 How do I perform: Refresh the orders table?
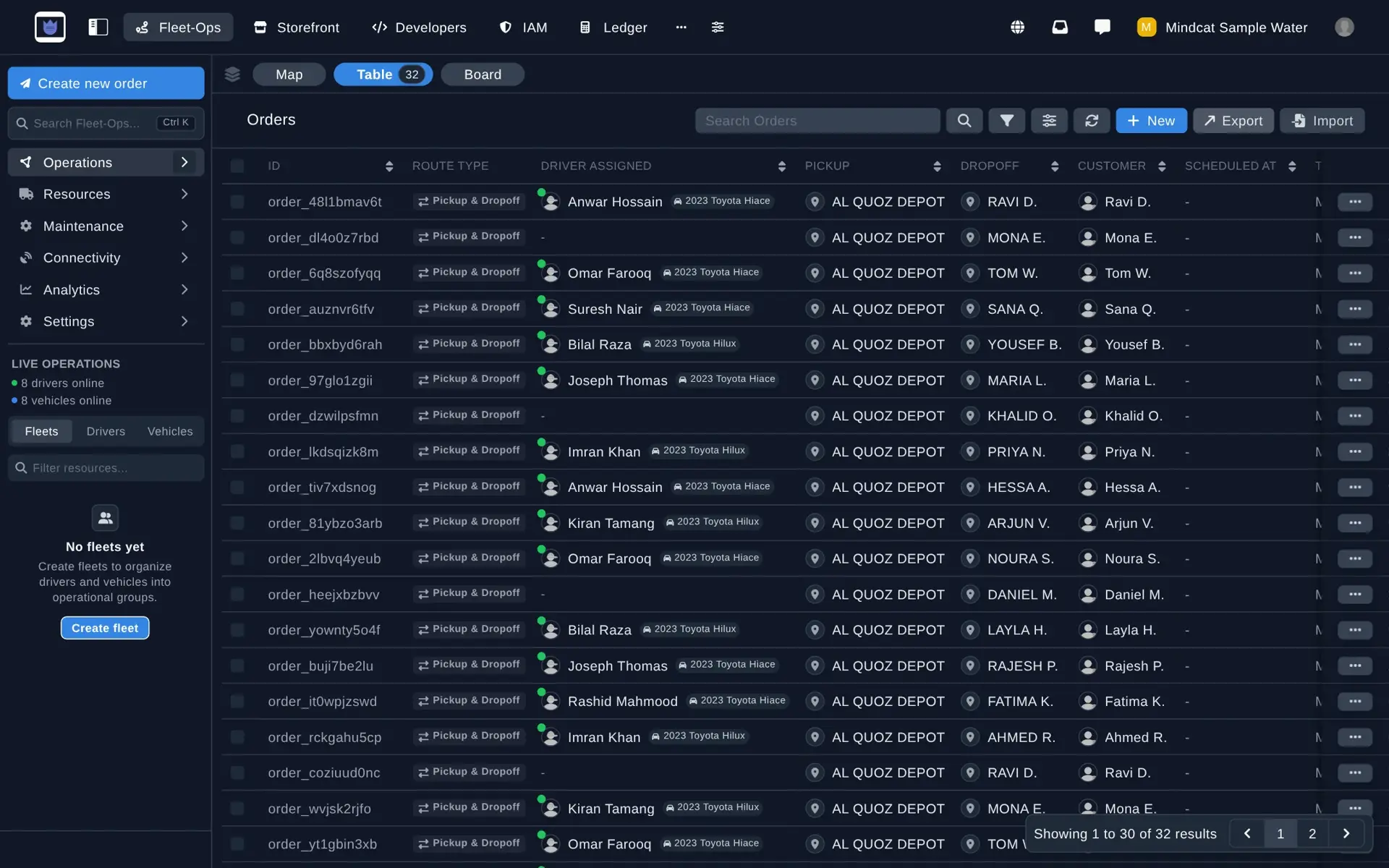pos(1092,121)
